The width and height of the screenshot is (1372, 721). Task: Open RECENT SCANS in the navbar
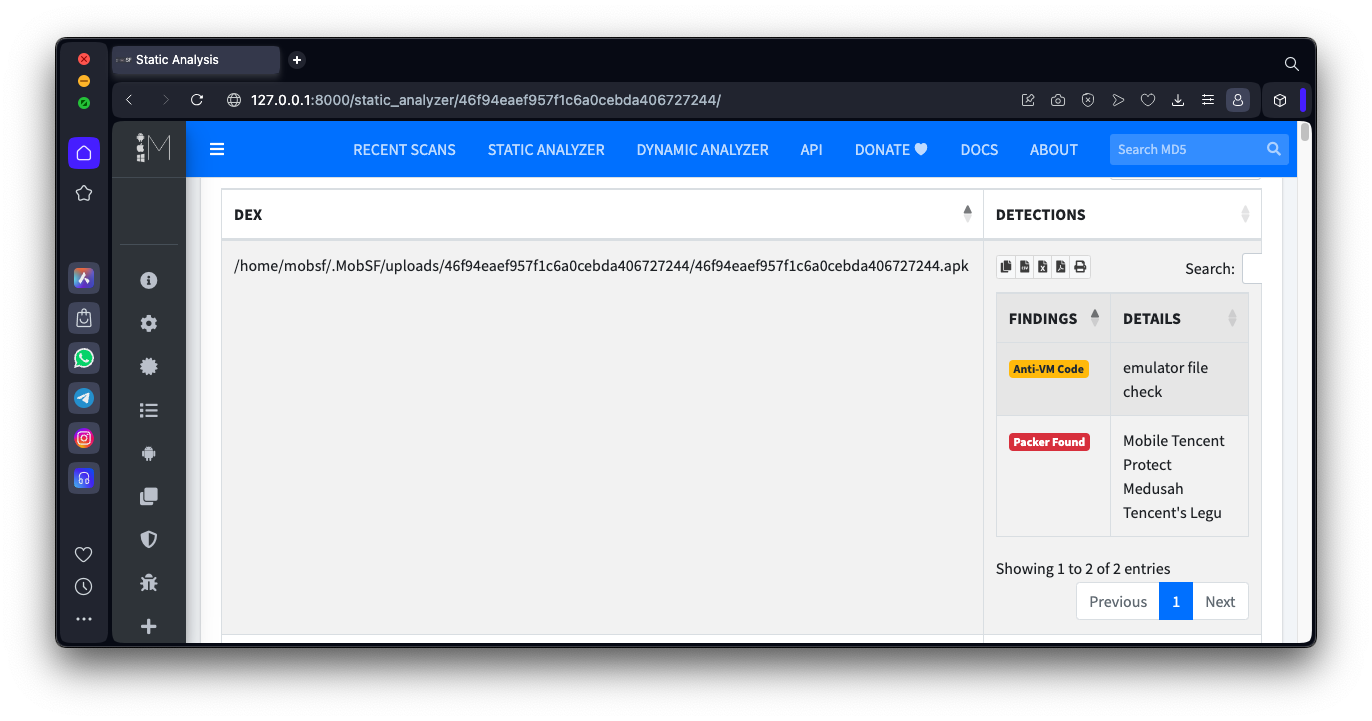pos(404,150)
